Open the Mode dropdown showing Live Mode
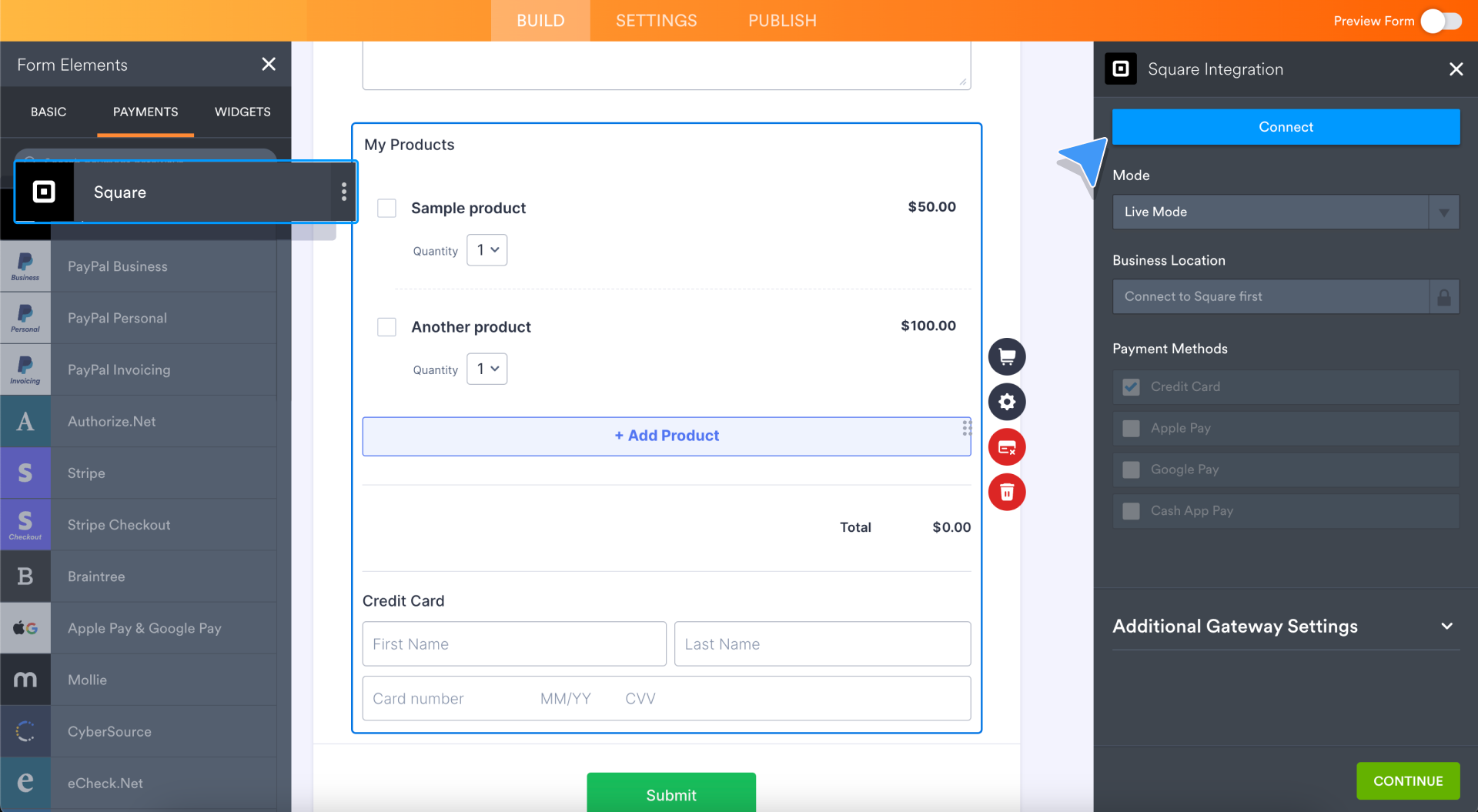The height and width of the screenshot is (812, 1478). point(1286,212)
